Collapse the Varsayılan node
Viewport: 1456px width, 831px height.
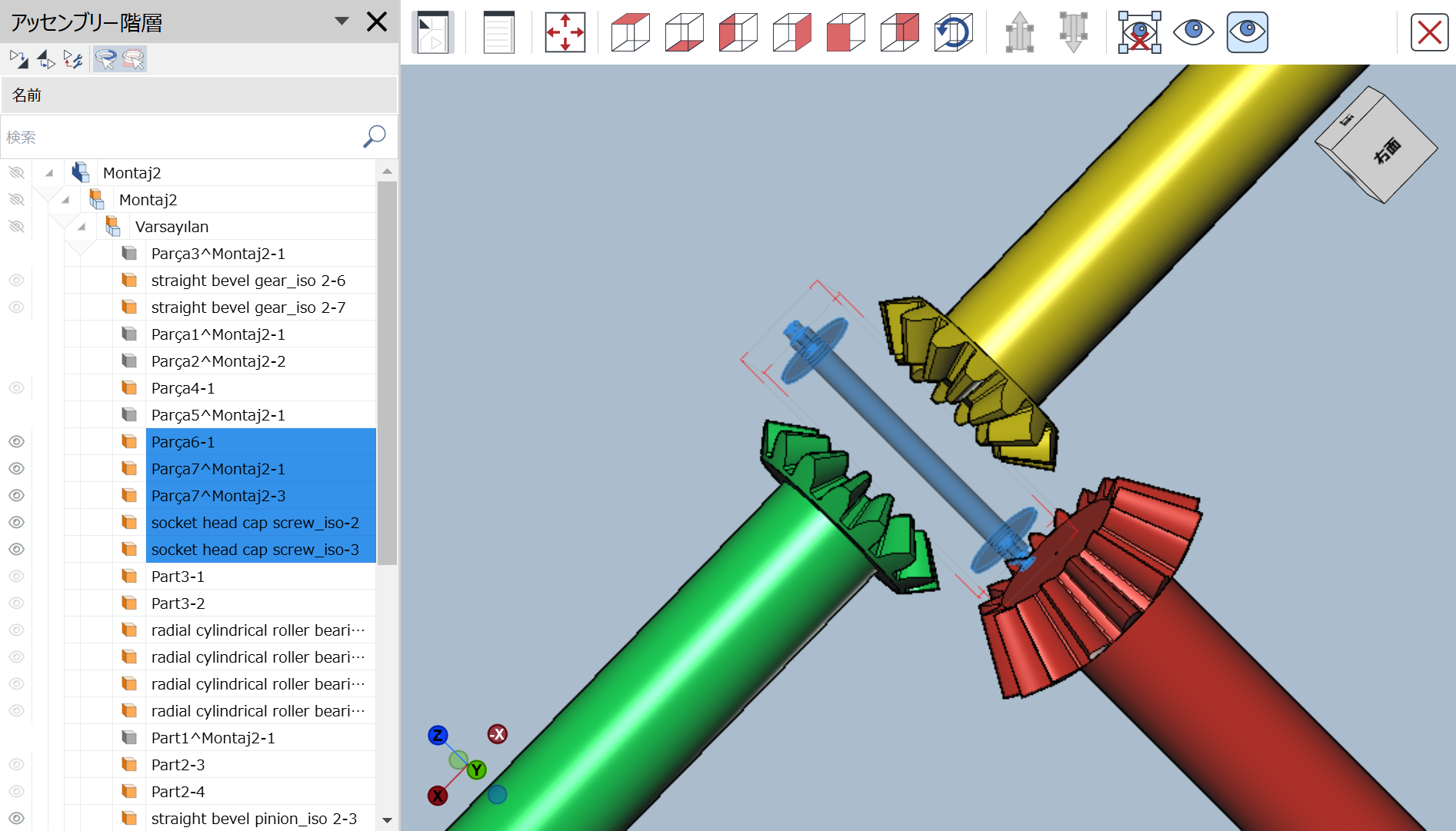click(82, 227)
